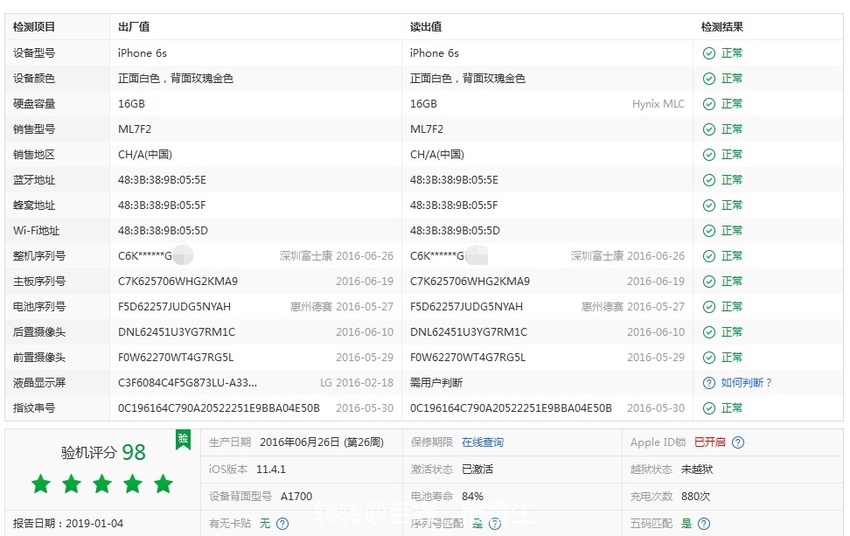This screenshot has width=850, height=536.
Task: Select read front camera serial F0W62270WT4G7RG5L
Action: click(468, 358)
